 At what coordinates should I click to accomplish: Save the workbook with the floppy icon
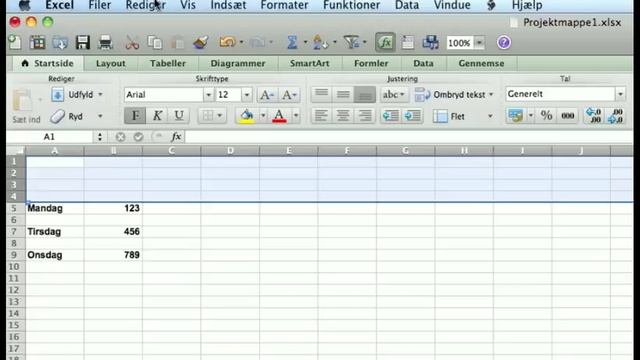coord(82,42)
